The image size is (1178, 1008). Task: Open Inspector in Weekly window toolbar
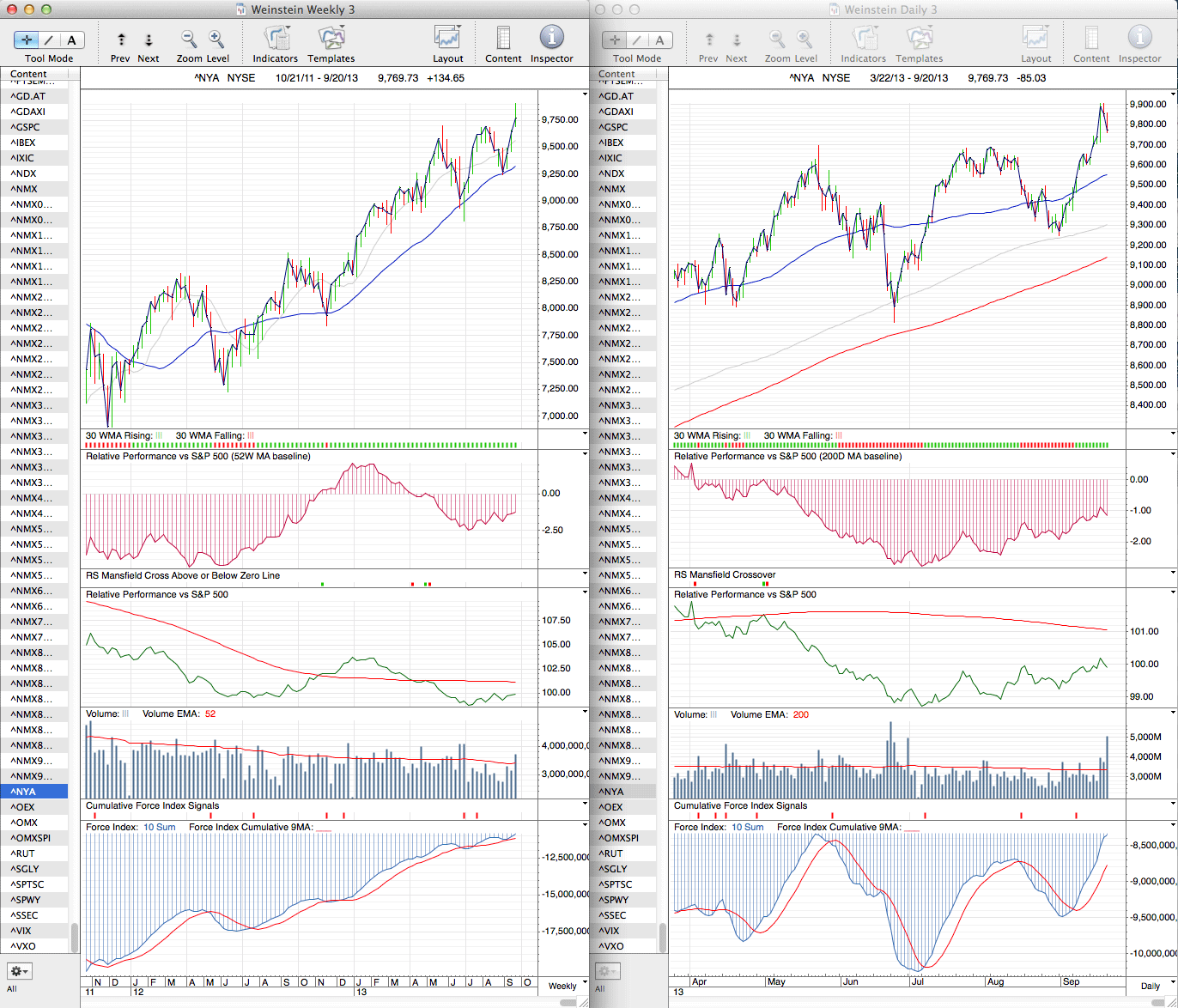tap(551, 39)
